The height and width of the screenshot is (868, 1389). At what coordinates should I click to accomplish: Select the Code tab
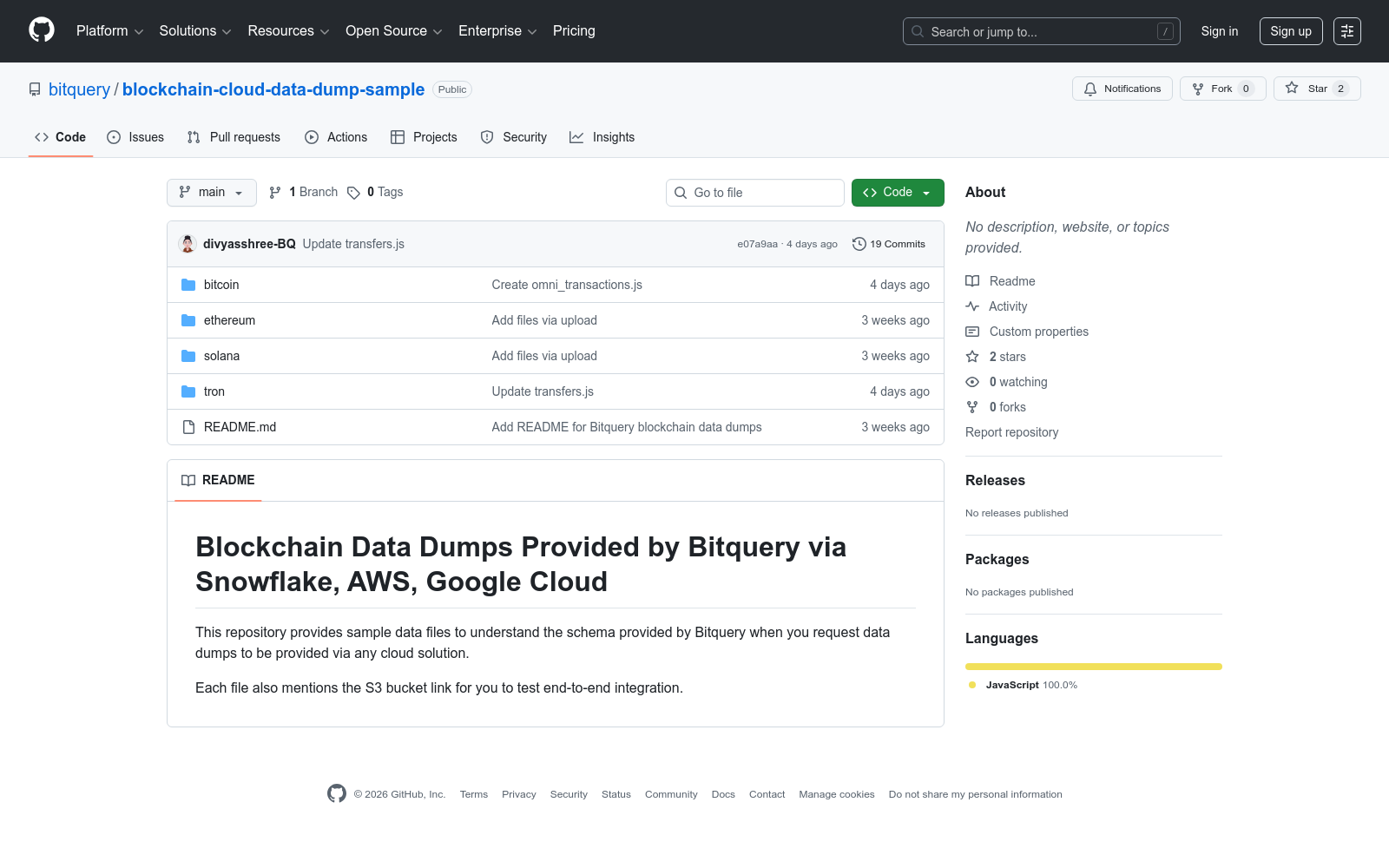[x=60, y=137]
